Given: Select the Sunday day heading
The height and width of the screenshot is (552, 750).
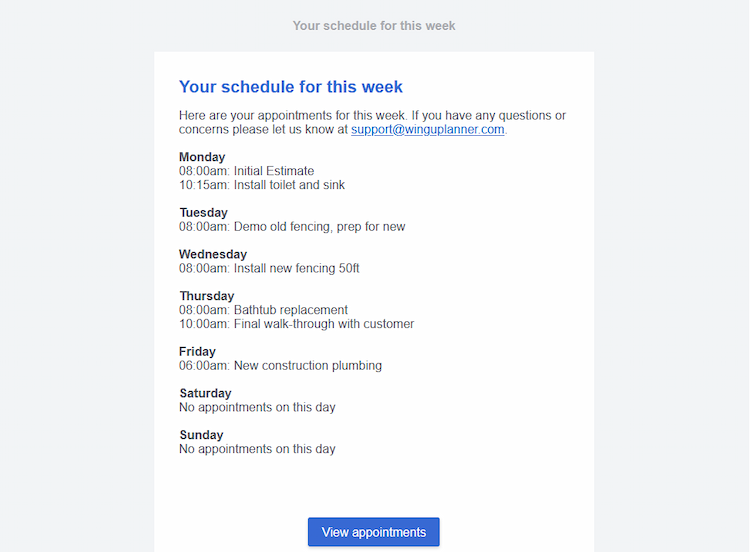Looking at the screenshot, I should point(201,435).
